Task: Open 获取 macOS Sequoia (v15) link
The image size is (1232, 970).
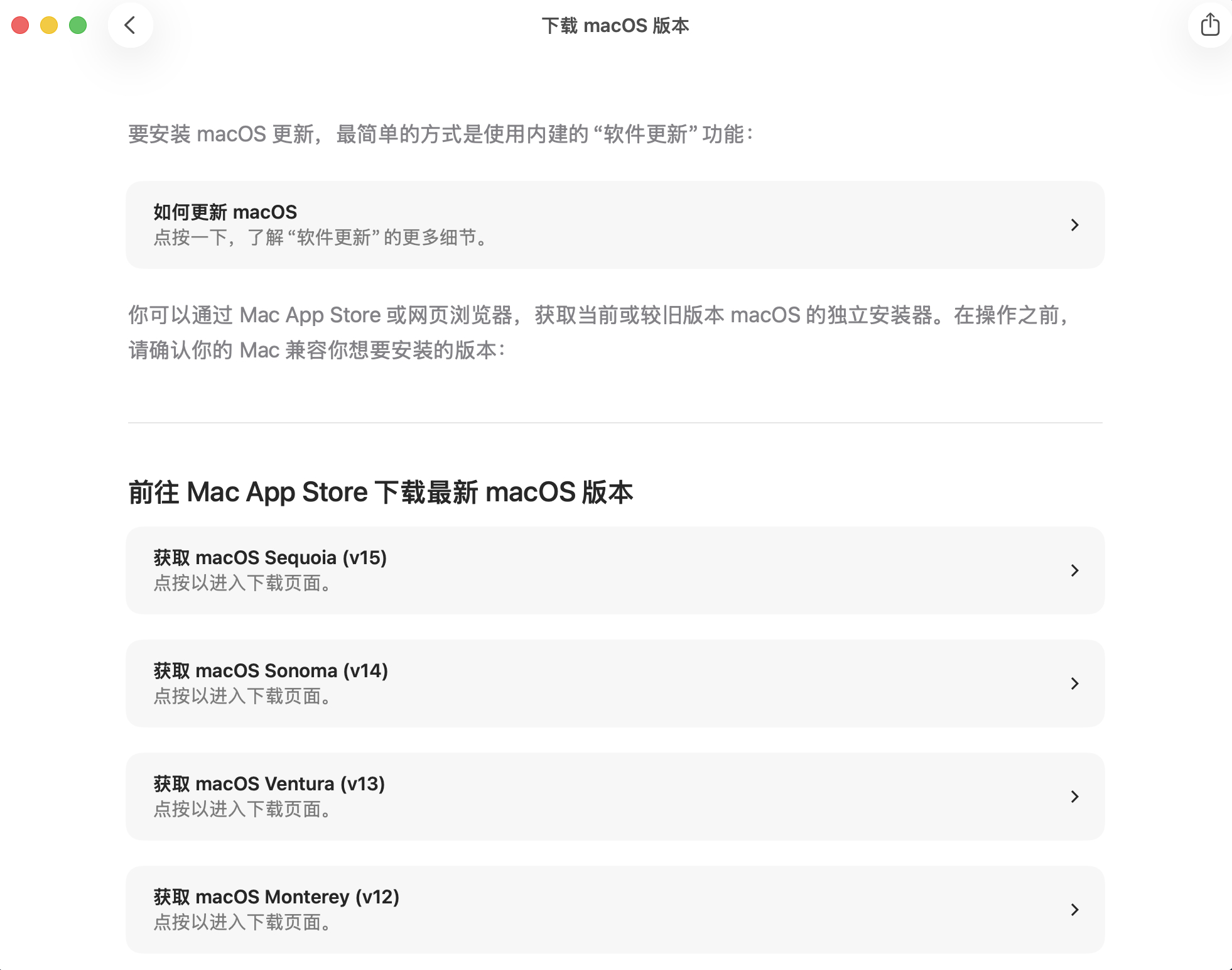Action: click(x=270, y=558)
